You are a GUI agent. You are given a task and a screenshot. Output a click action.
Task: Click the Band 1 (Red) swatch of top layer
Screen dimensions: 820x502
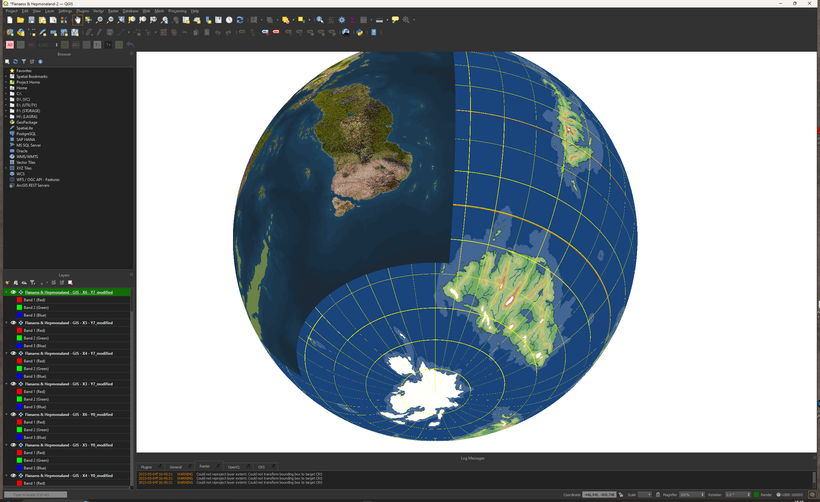19,300
